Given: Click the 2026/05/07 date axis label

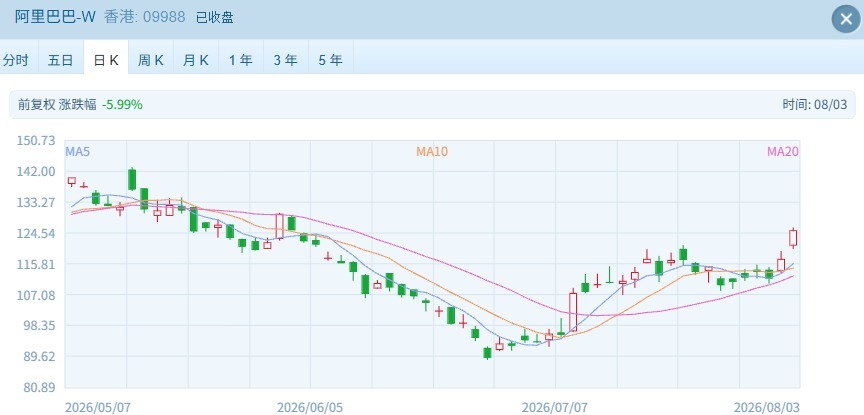Looking at the screenshot, I should (98, 408).
